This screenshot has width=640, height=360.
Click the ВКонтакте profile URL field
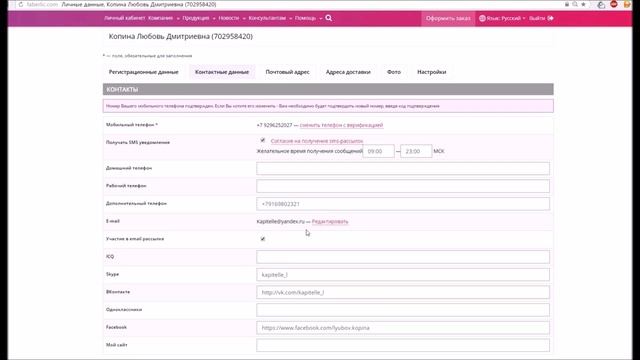(x=403, y=292)
